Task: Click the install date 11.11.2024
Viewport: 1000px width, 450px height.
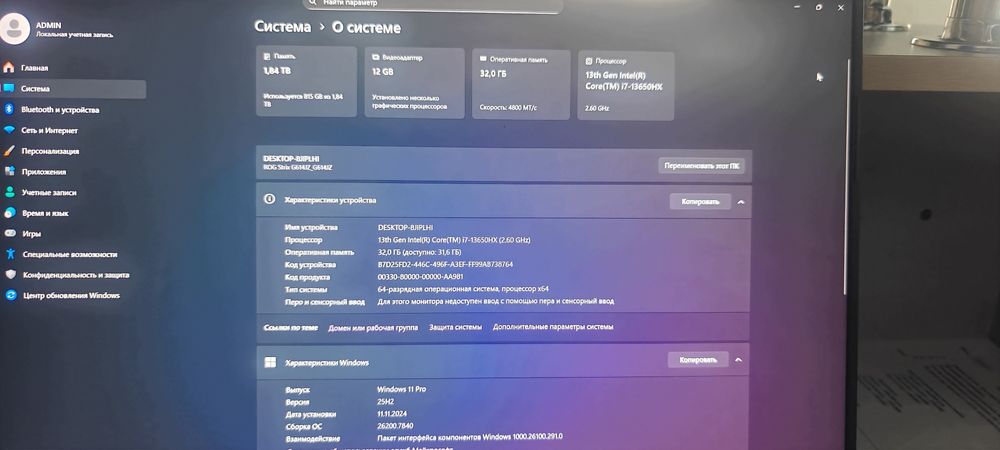Action: (394, 414)
